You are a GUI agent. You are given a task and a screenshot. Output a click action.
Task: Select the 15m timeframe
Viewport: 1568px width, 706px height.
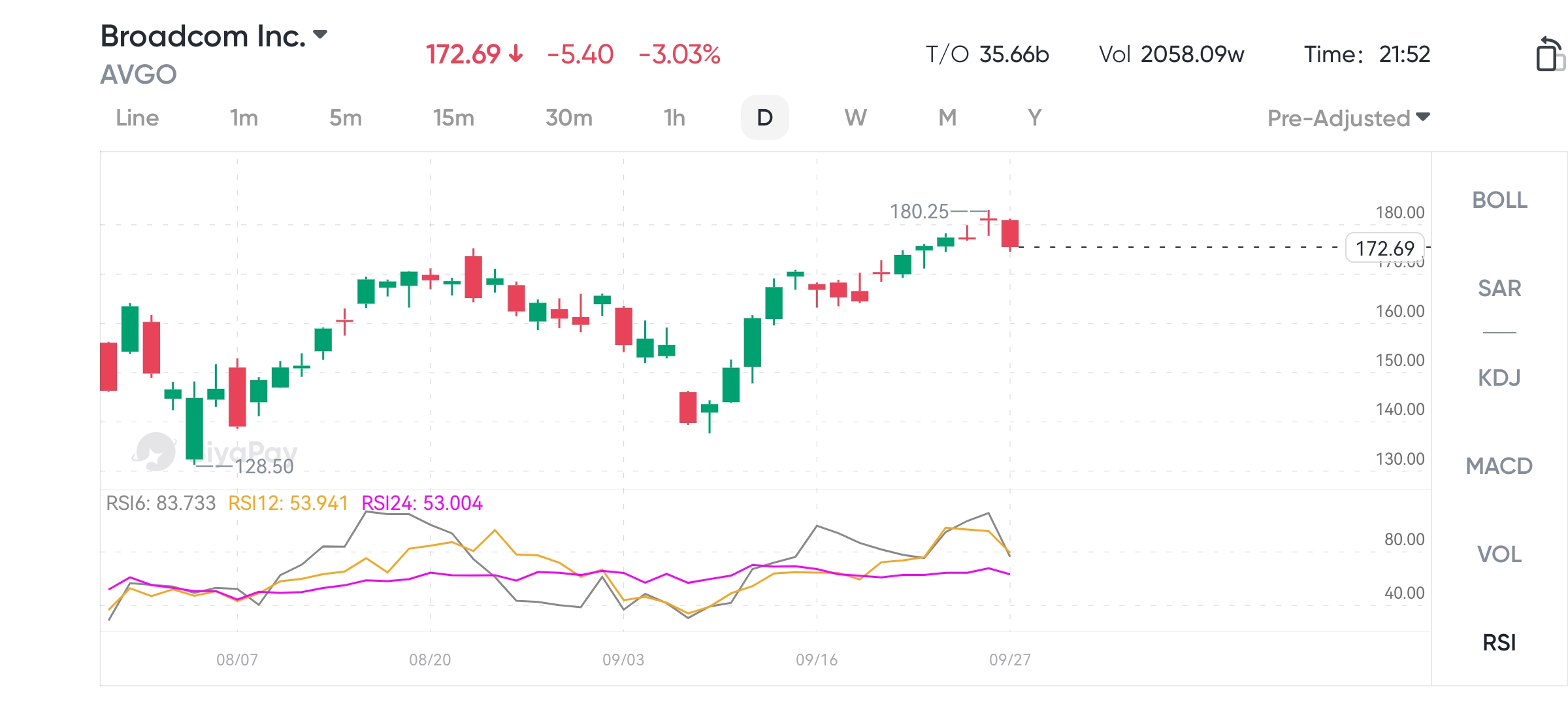coord(453,118)
